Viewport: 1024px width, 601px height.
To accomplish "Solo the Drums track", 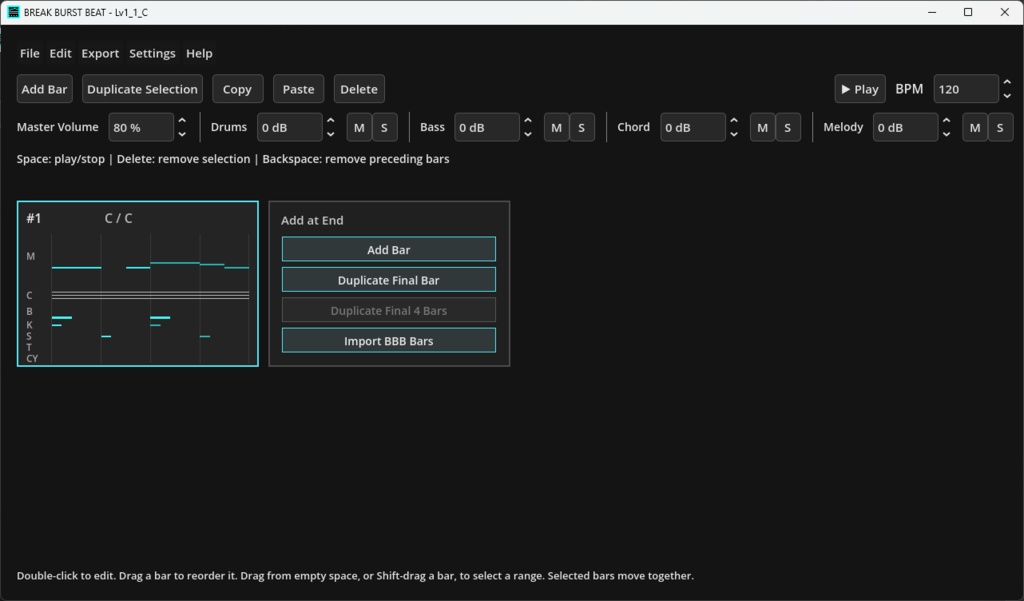I will pos(385,127).
